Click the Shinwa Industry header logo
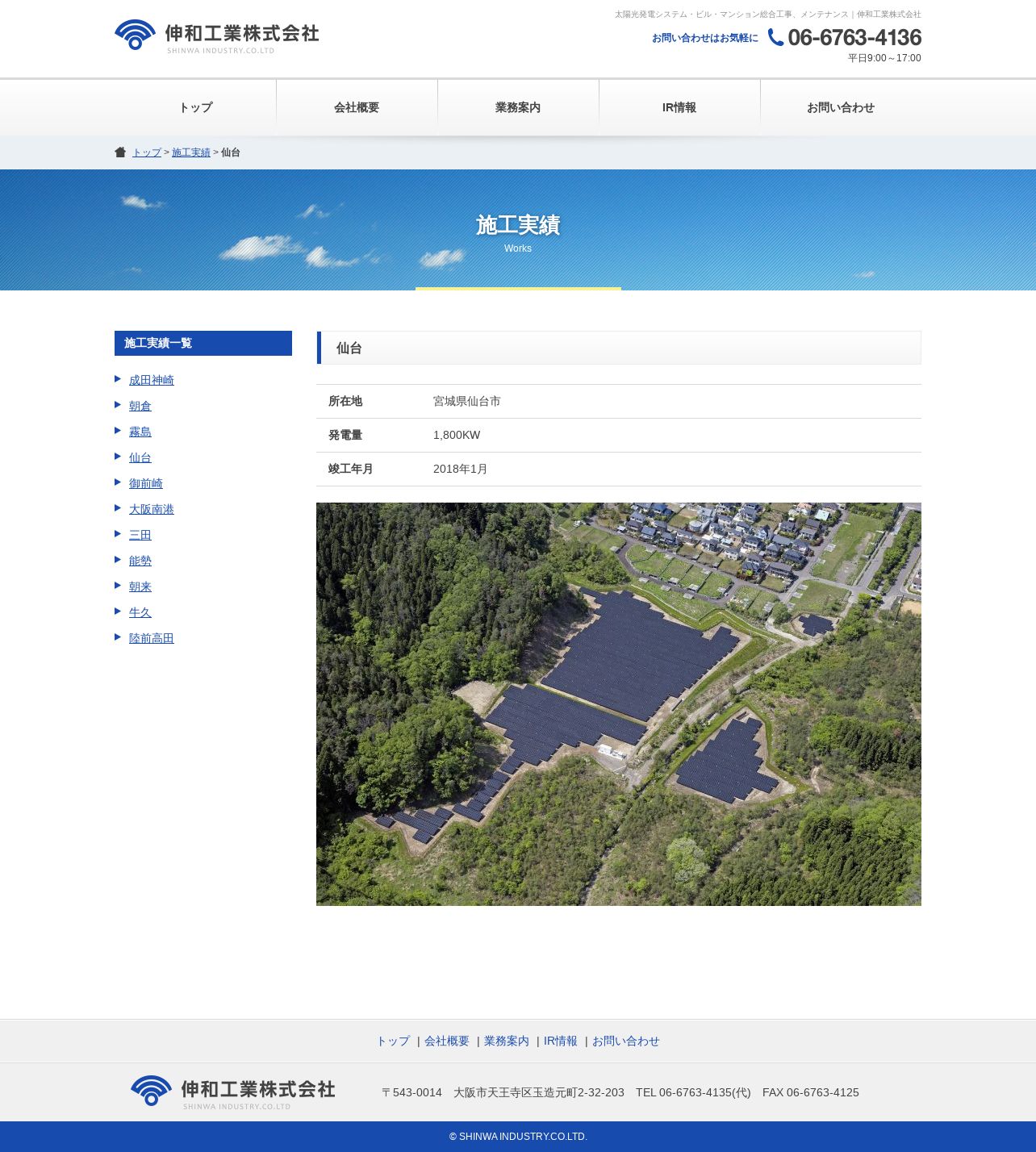Viewport: 1036px width, 1152px height. [216, 36]
